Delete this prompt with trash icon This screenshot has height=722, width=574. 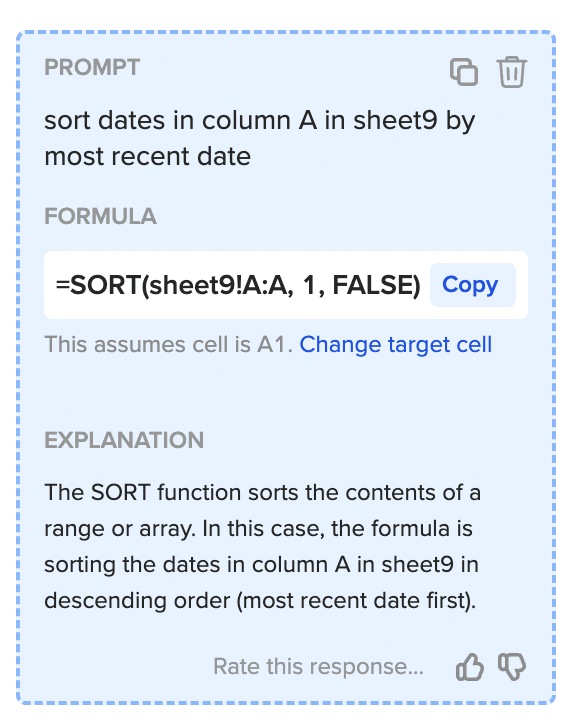click(x=511, y=72)
